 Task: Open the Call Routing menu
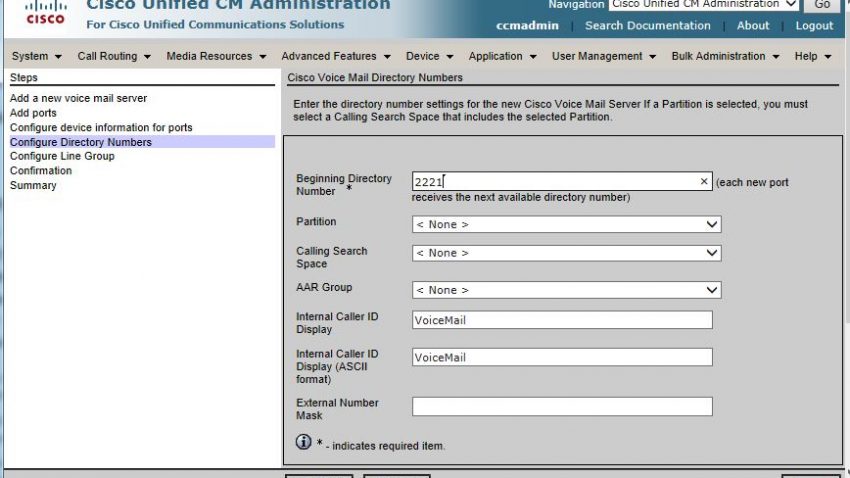click(x=114, y=57)
